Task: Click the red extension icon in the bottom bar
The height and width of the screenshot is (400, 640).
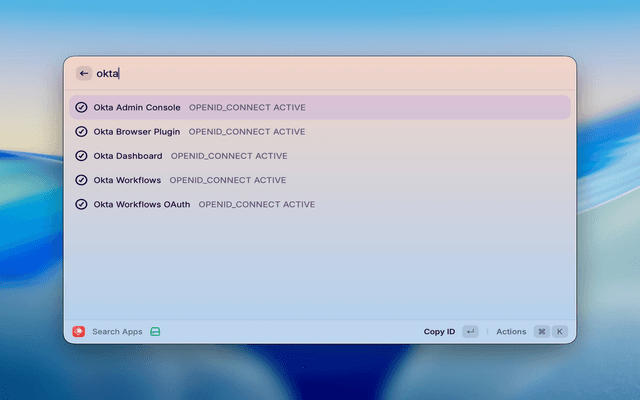Action: point(79,331)
